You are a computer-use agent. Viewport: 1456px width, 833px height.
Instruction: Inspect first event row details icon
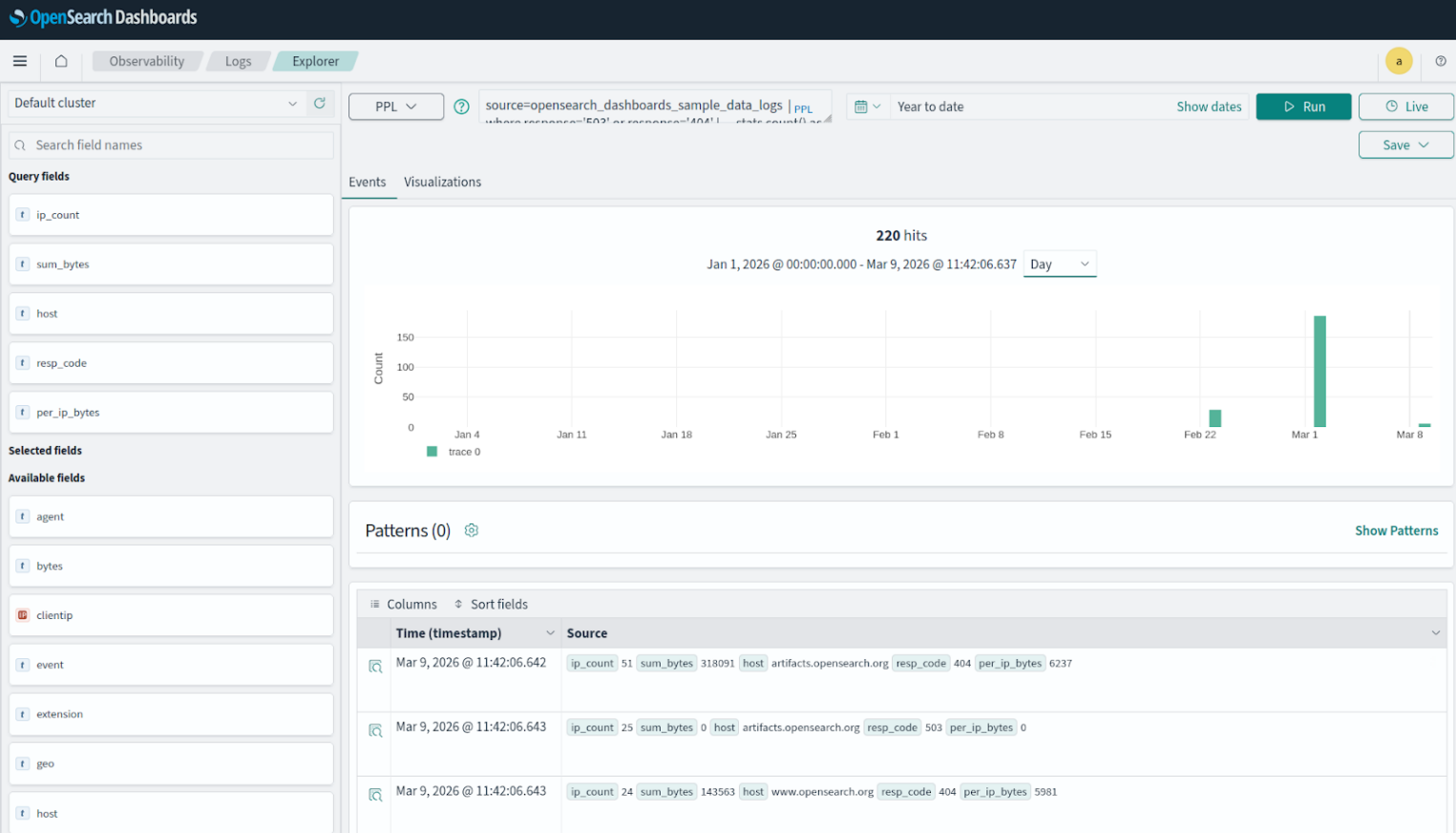(x=375, y=666)
